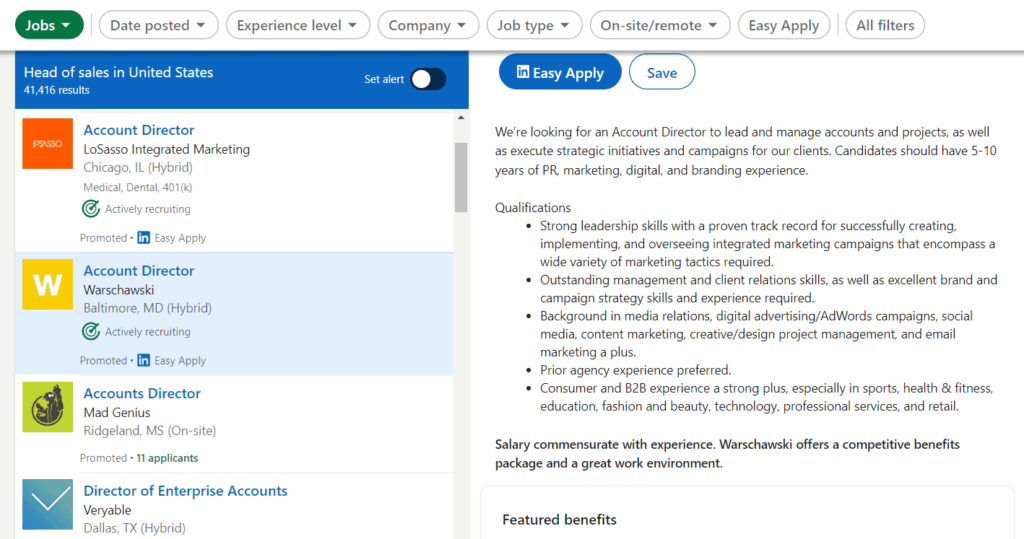Viewport: 1024px width, 539px height.
Task: Click Head of sales in United States heading
Action: pyautogui.click(x=118, y=72)
